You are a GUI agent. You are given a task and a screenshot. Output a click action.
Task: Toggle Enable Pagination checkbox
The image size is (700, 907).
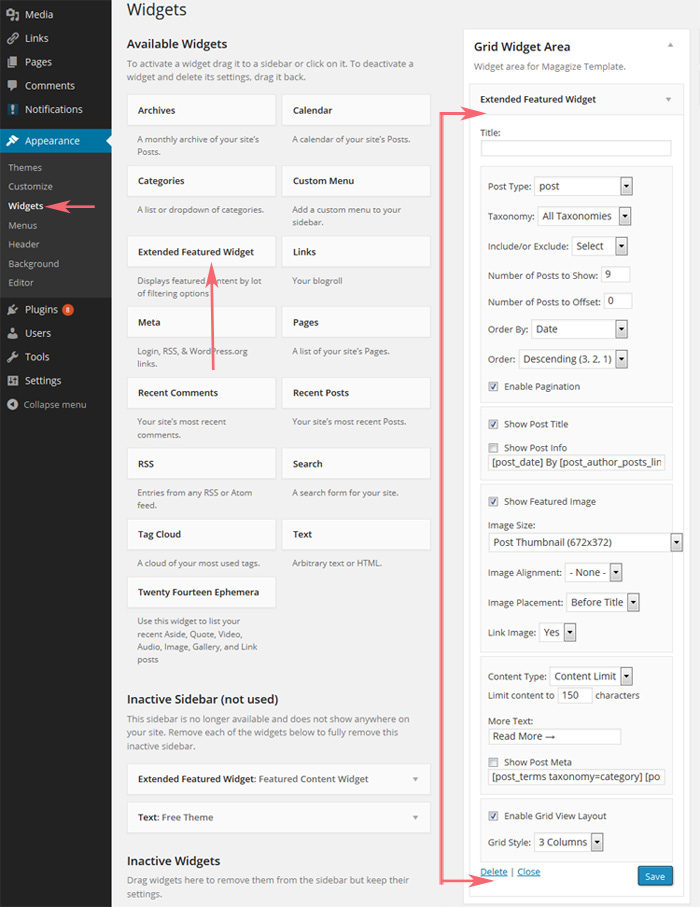pyautogui.click(x=493, y=386)
